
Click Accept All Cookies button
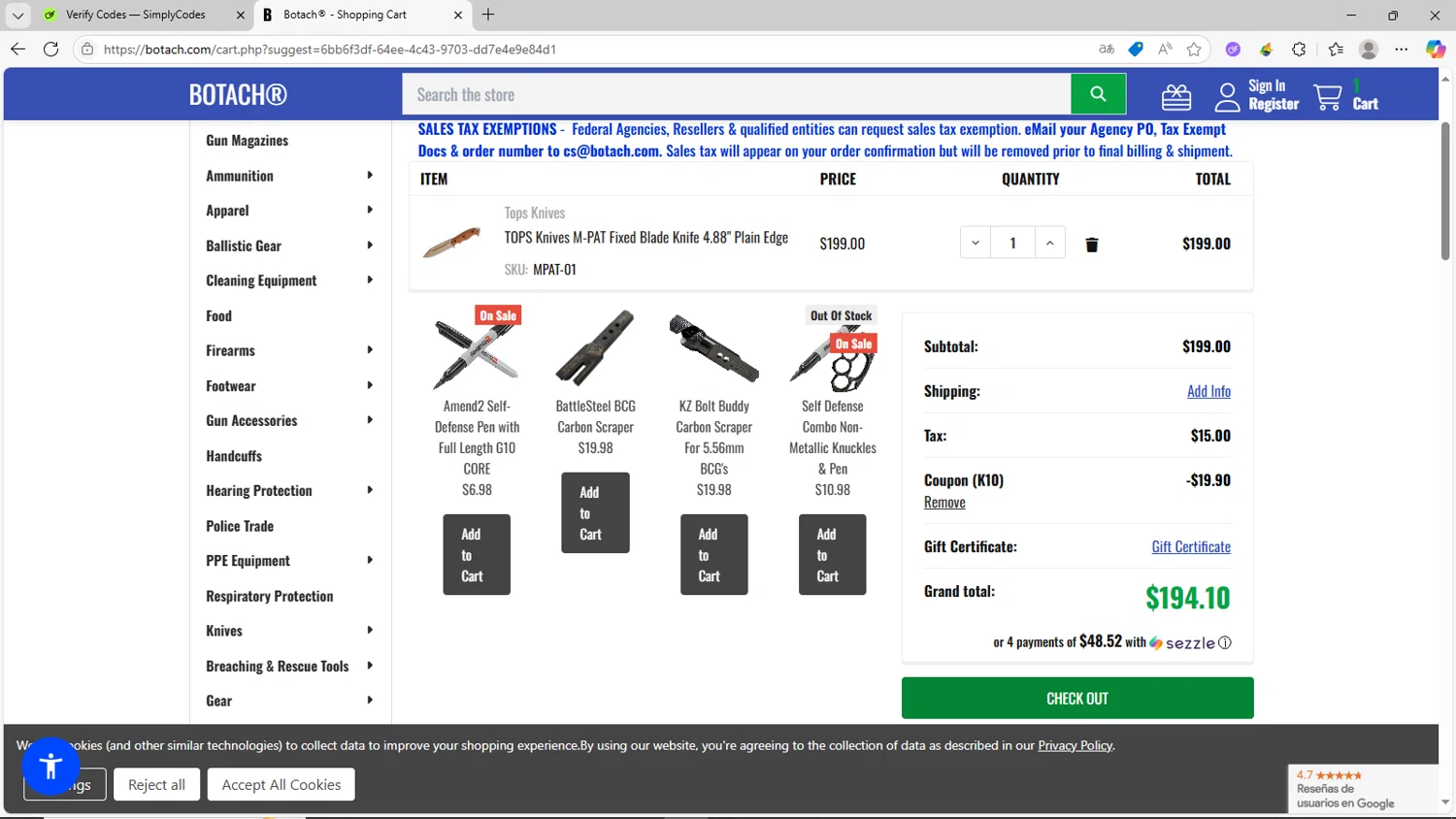[x=281, y=784]
